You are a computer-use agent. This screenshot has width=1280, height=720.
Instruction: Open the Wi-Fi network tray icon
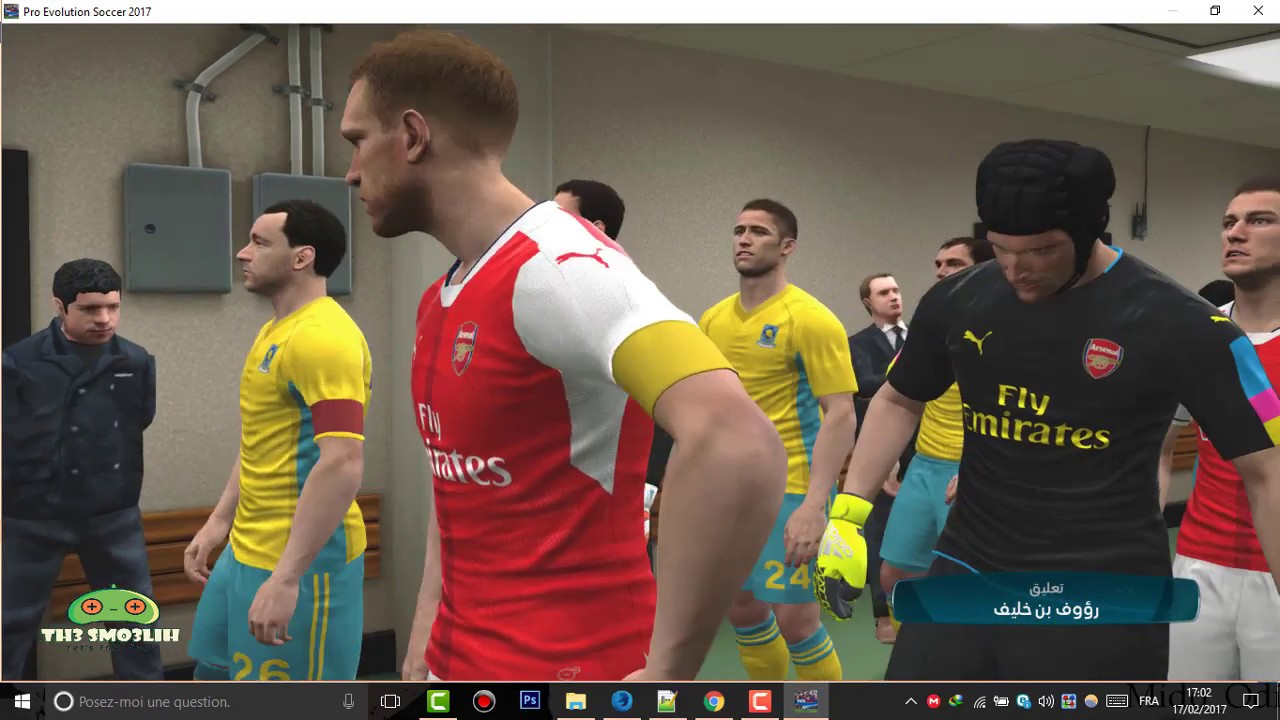tap(980, 702)
